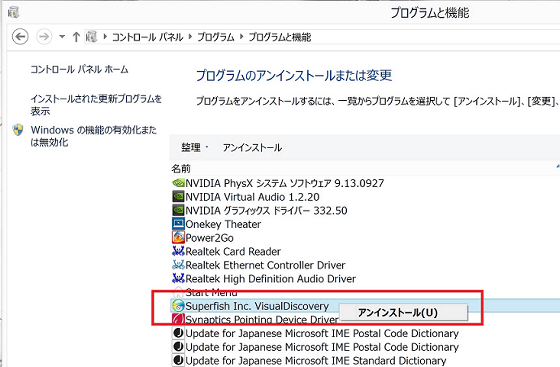The width and height of the screenshot is (560, 367).
Task: Select NVIDIA グラフィックス ドライバー 332.50
Action: click(x=266, y=210)
